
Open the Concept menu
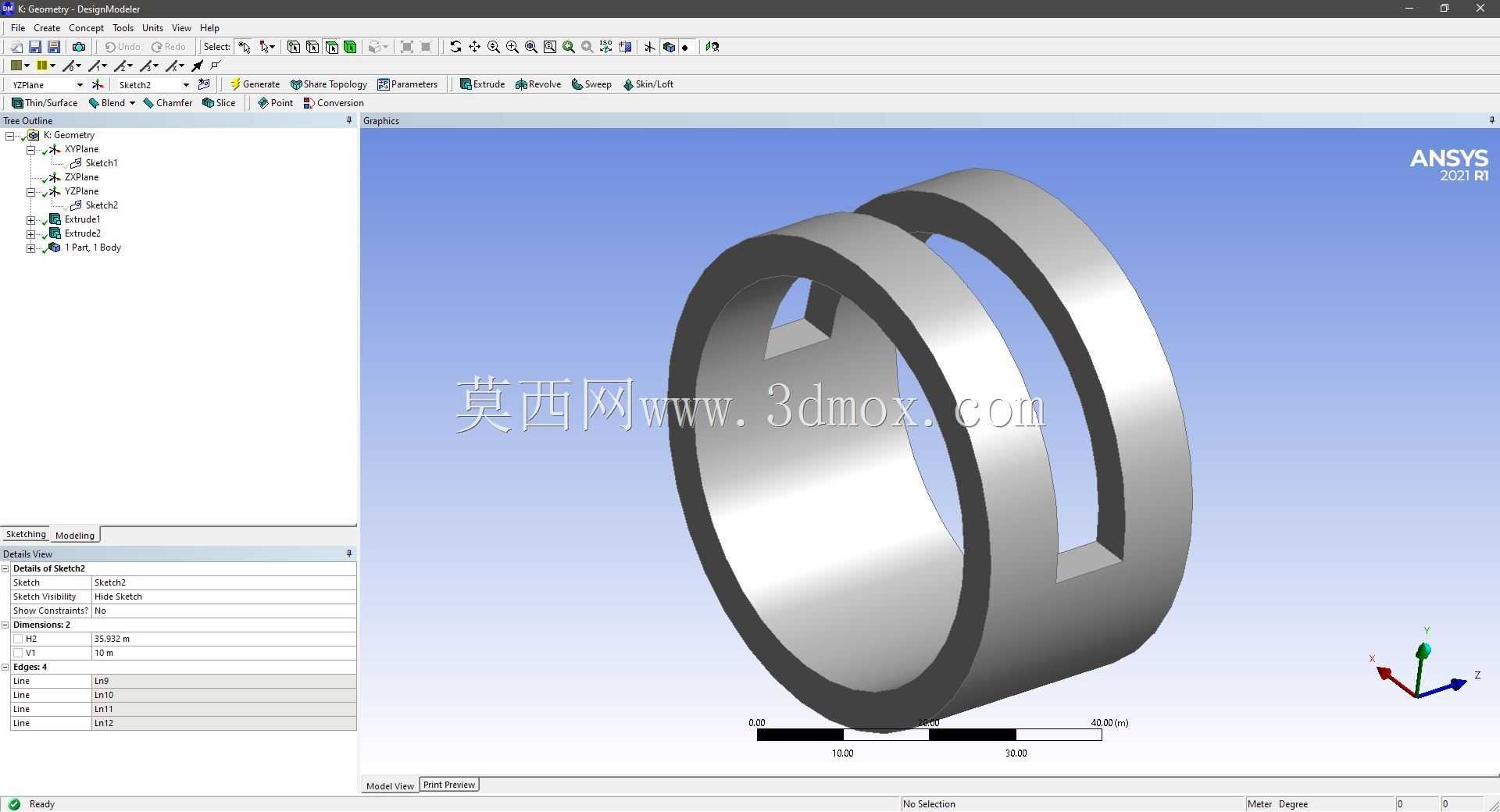tap(86, 27)
